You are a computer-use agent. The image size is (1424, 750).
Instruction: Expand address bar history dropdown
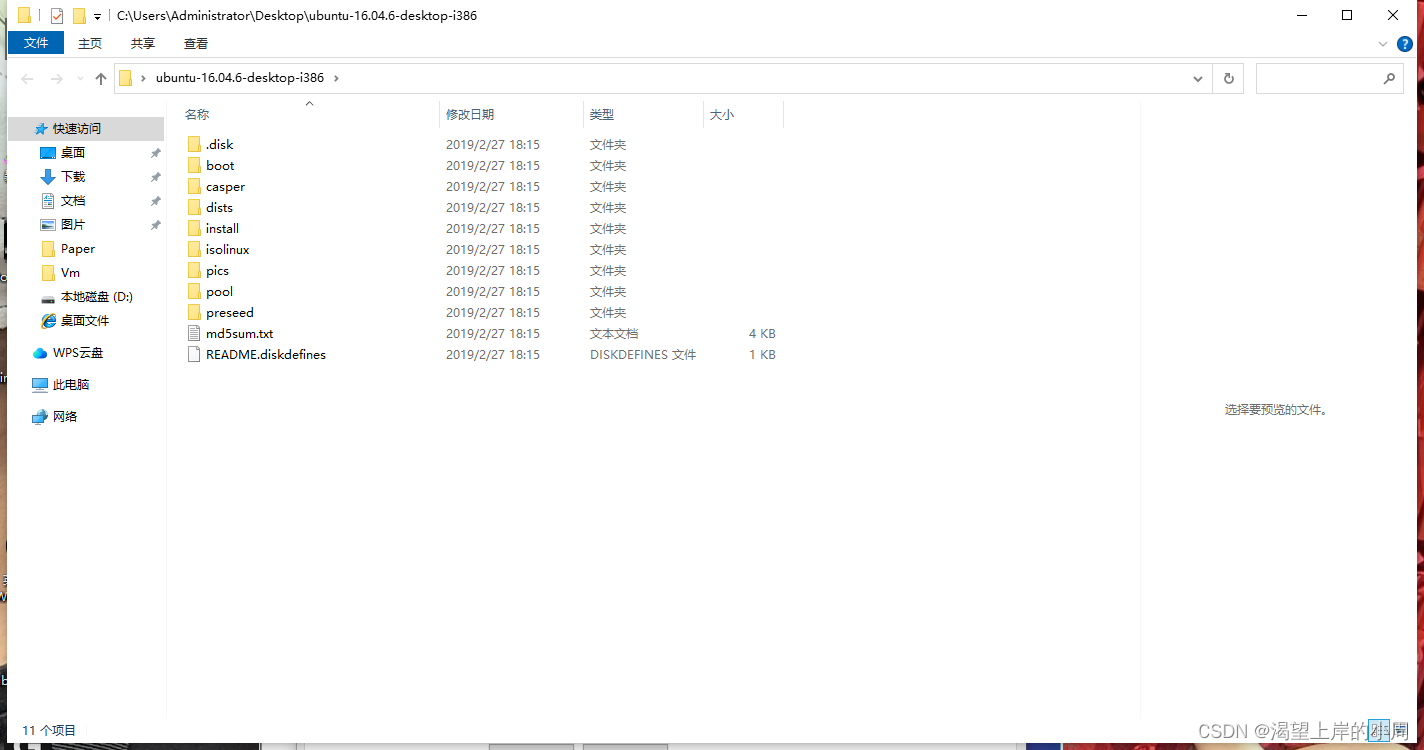pyautogui.click(x=1198, y=78)
